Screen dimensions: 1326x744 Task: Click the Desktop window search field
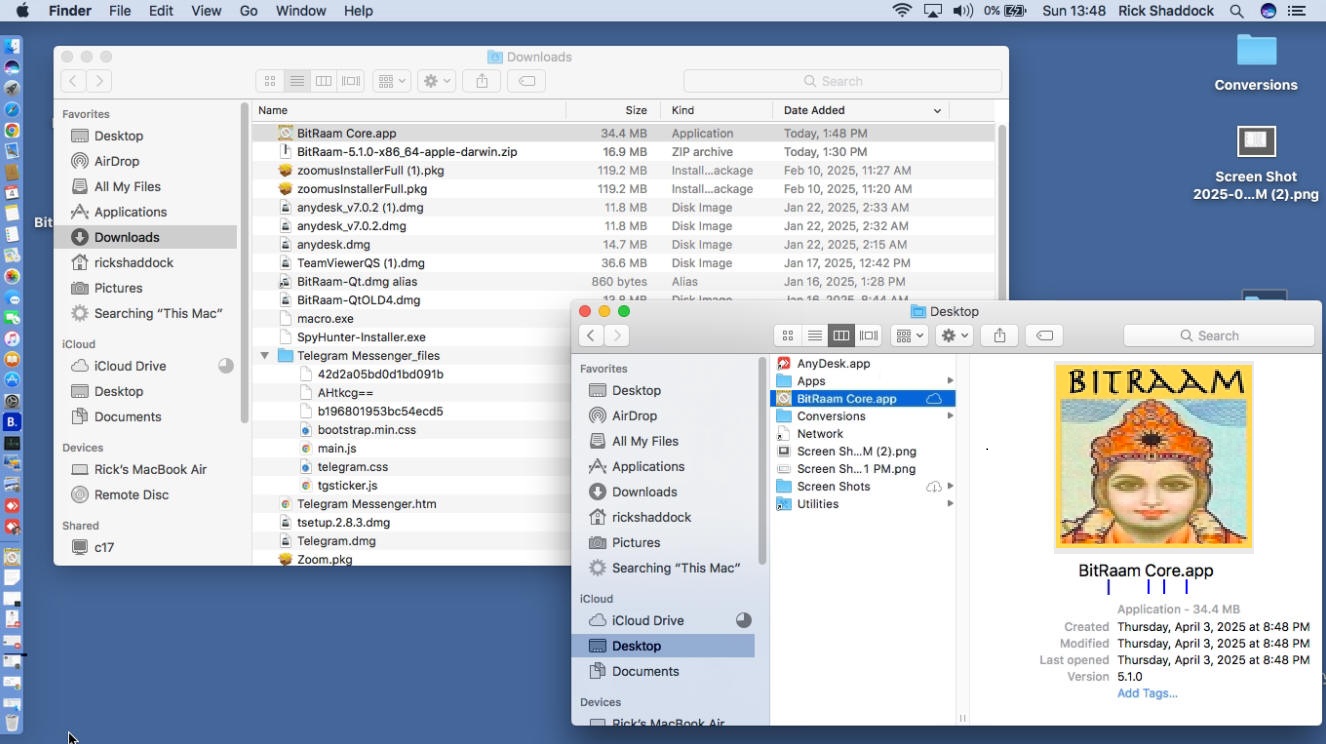[1219, 336]
